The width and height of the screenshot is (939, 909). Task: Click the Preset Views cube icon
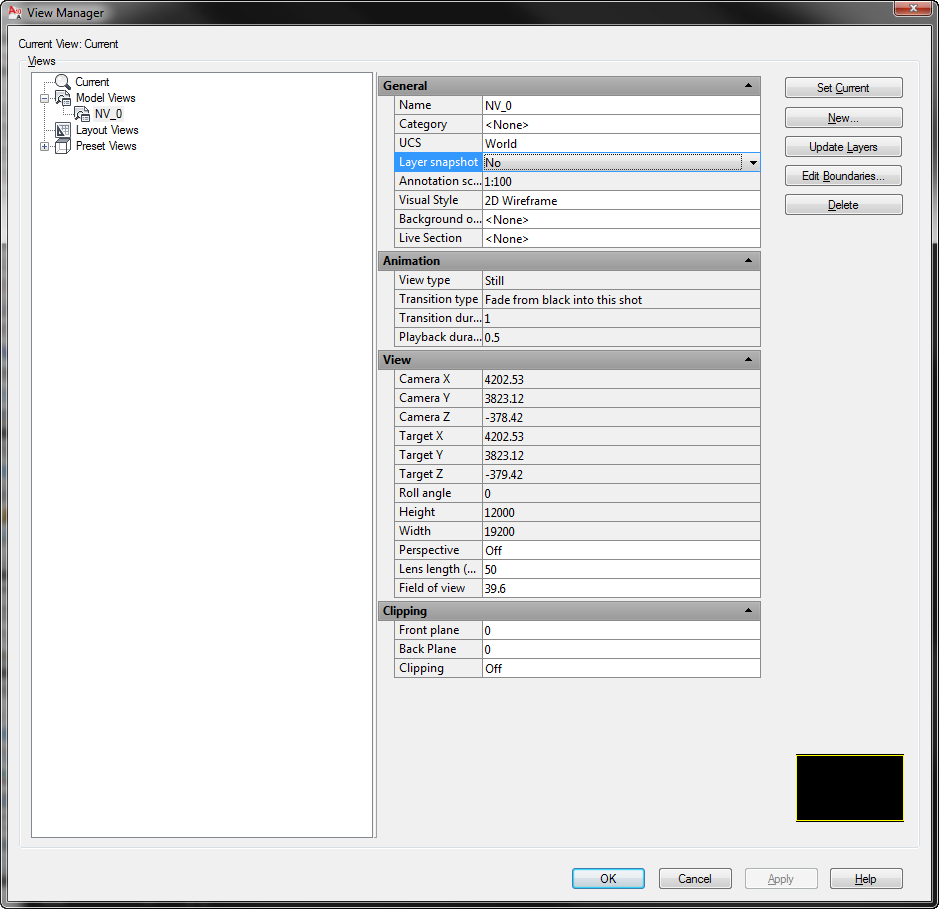coord(63,146)
